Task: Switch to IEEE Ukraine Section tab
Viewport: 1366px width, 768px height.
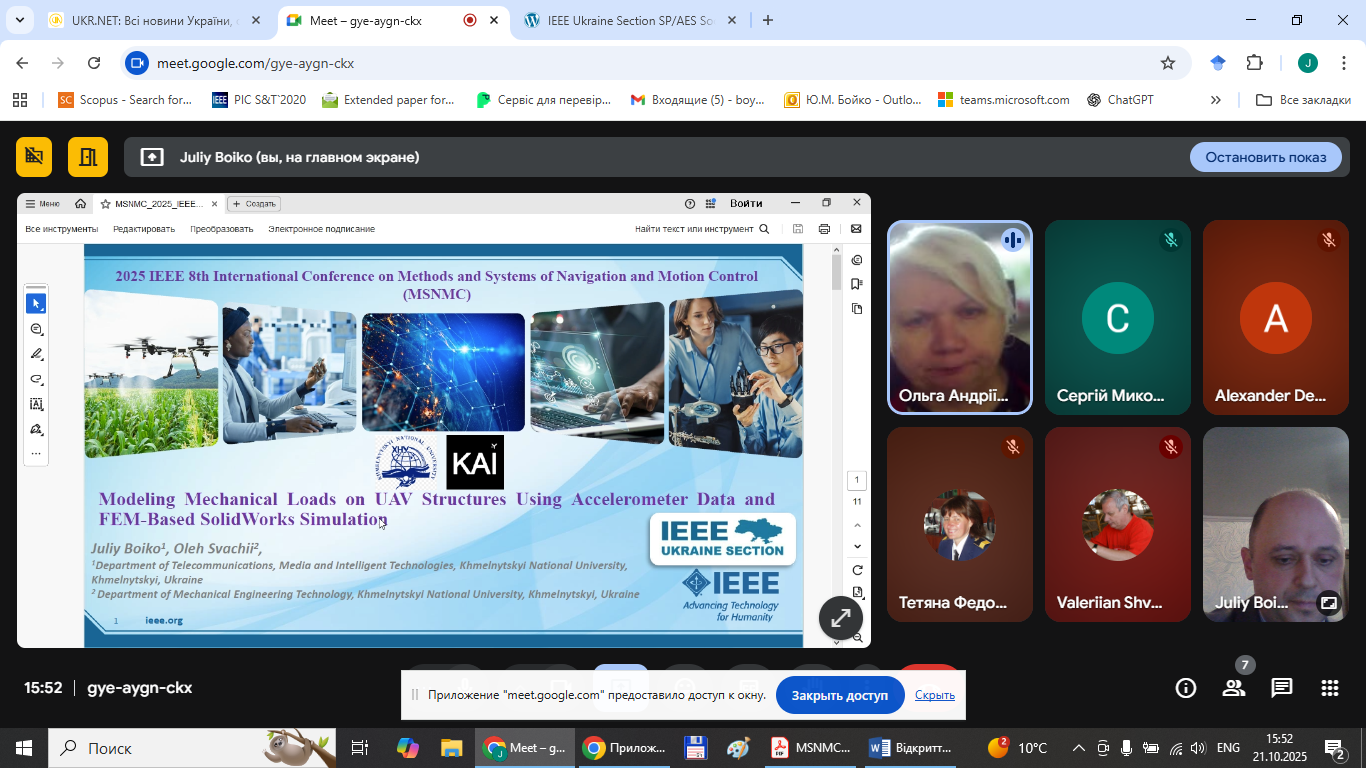Action: click(x=630, y=20)
